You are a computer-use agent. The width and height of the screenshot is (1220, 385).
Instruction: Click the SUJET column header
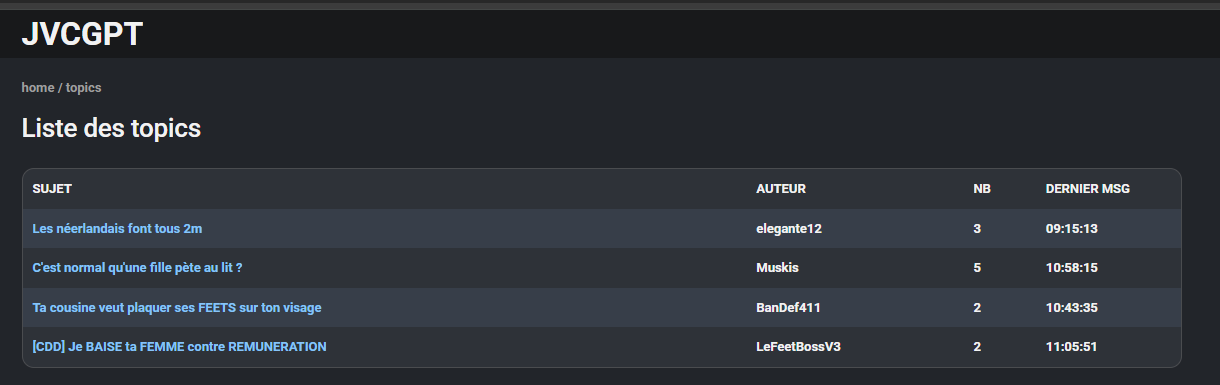pyautogui.click(x=52, y=189)
